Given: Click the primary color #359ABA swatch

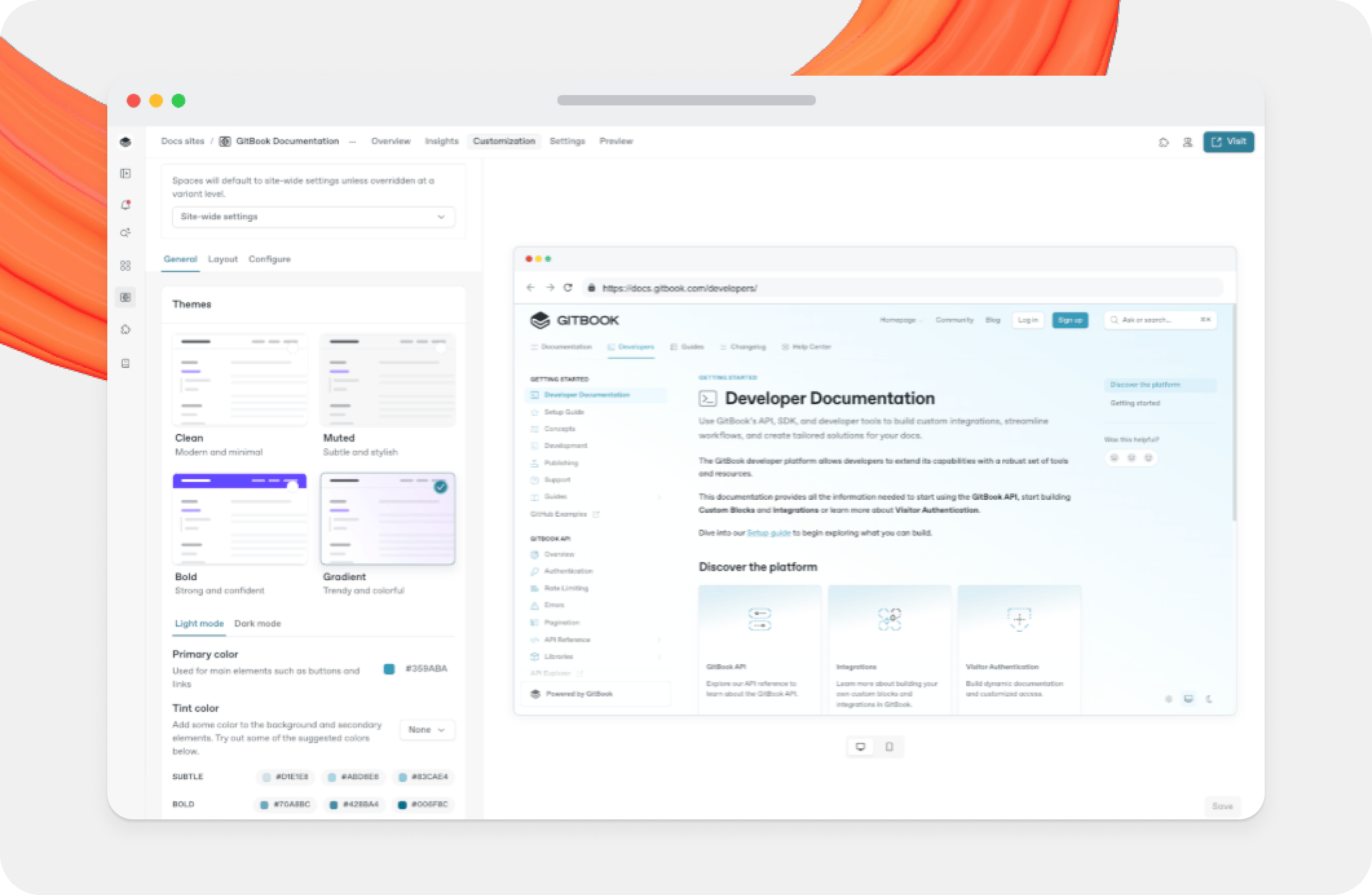Looking at the screenshot, I should [x=389, y=669].
